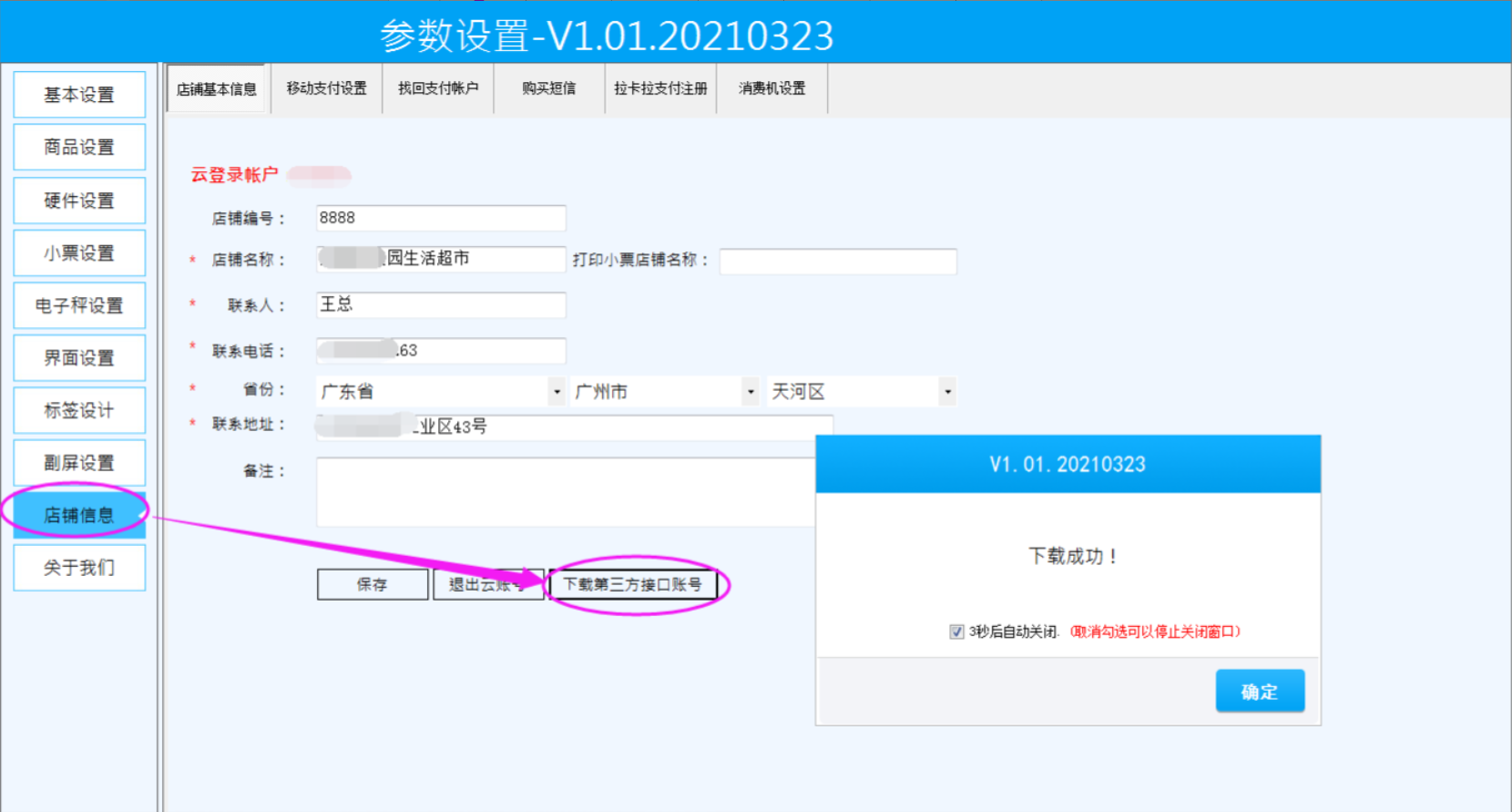The height and width of the screenshot is (812, 1512).
Task: Select 标签设计 sidebar item
Action: tap(79, 410)
